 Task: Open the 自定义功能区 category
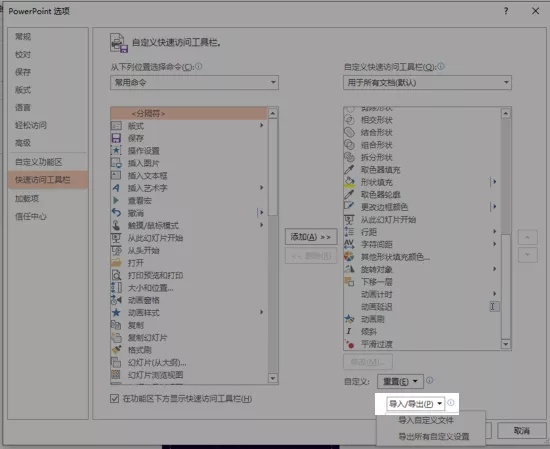coord(39,162)
